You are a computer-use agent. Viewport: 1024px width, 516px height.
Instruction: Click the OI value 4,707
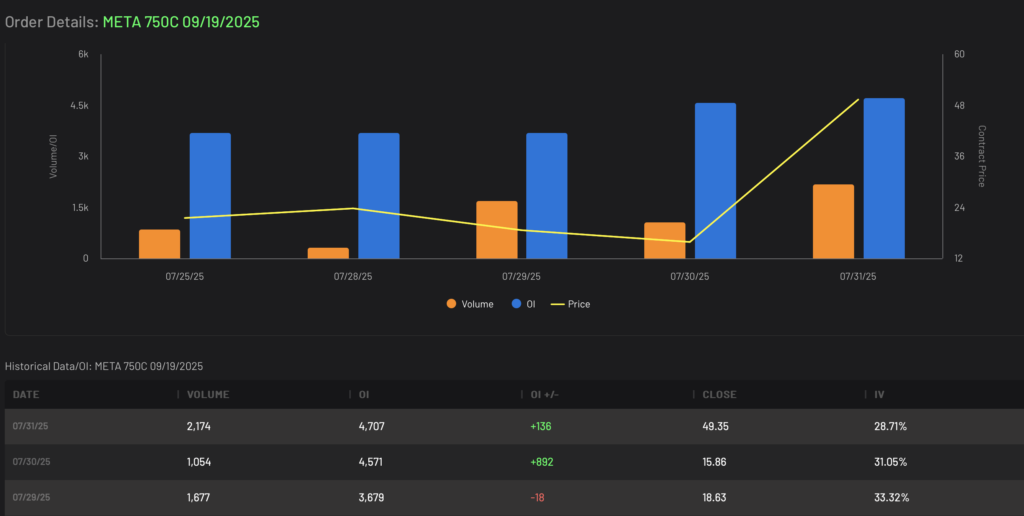pos(372,427)
